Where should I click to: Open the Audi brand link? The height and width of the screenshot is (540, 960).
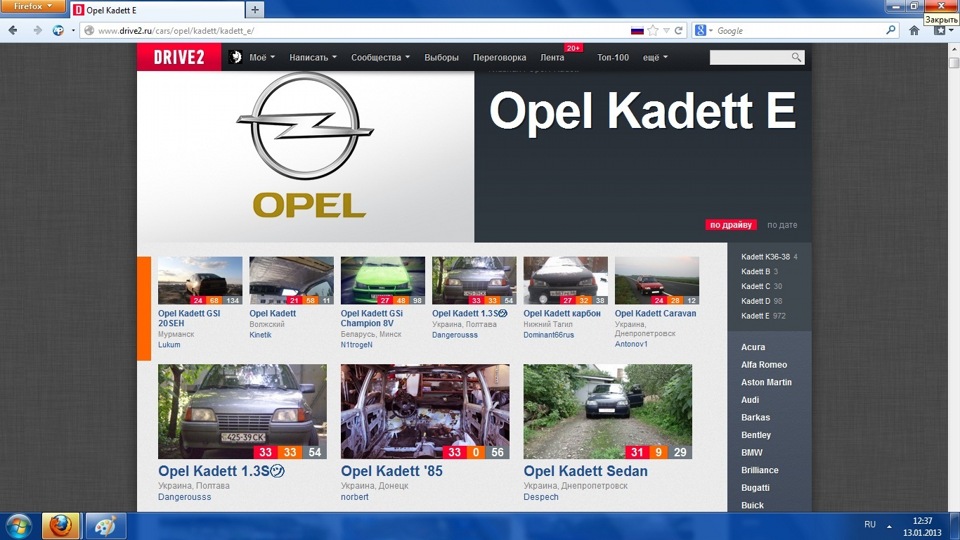[x=750, y=400]
